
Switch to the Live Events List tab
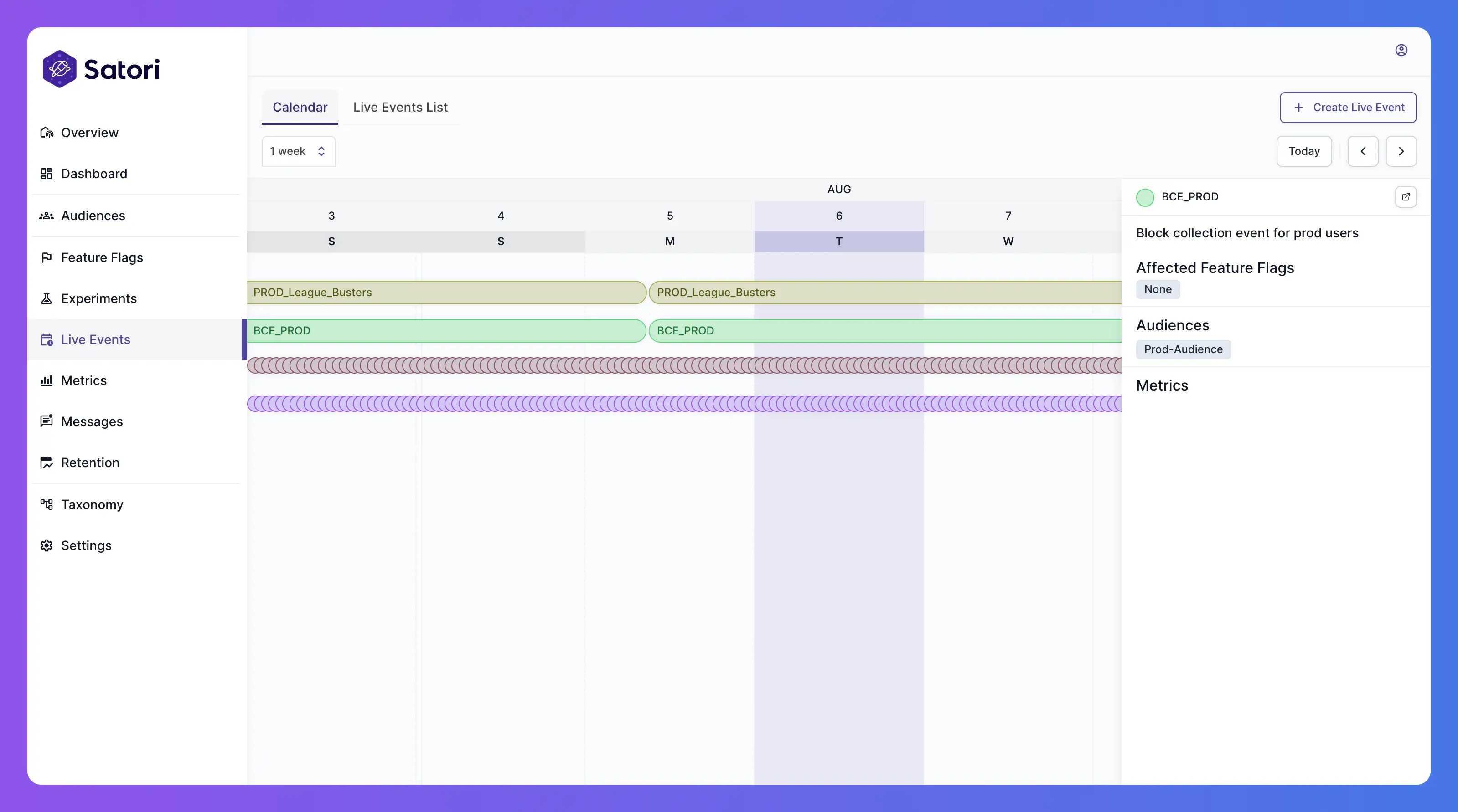pyautogui.click(x=400, y=107)
